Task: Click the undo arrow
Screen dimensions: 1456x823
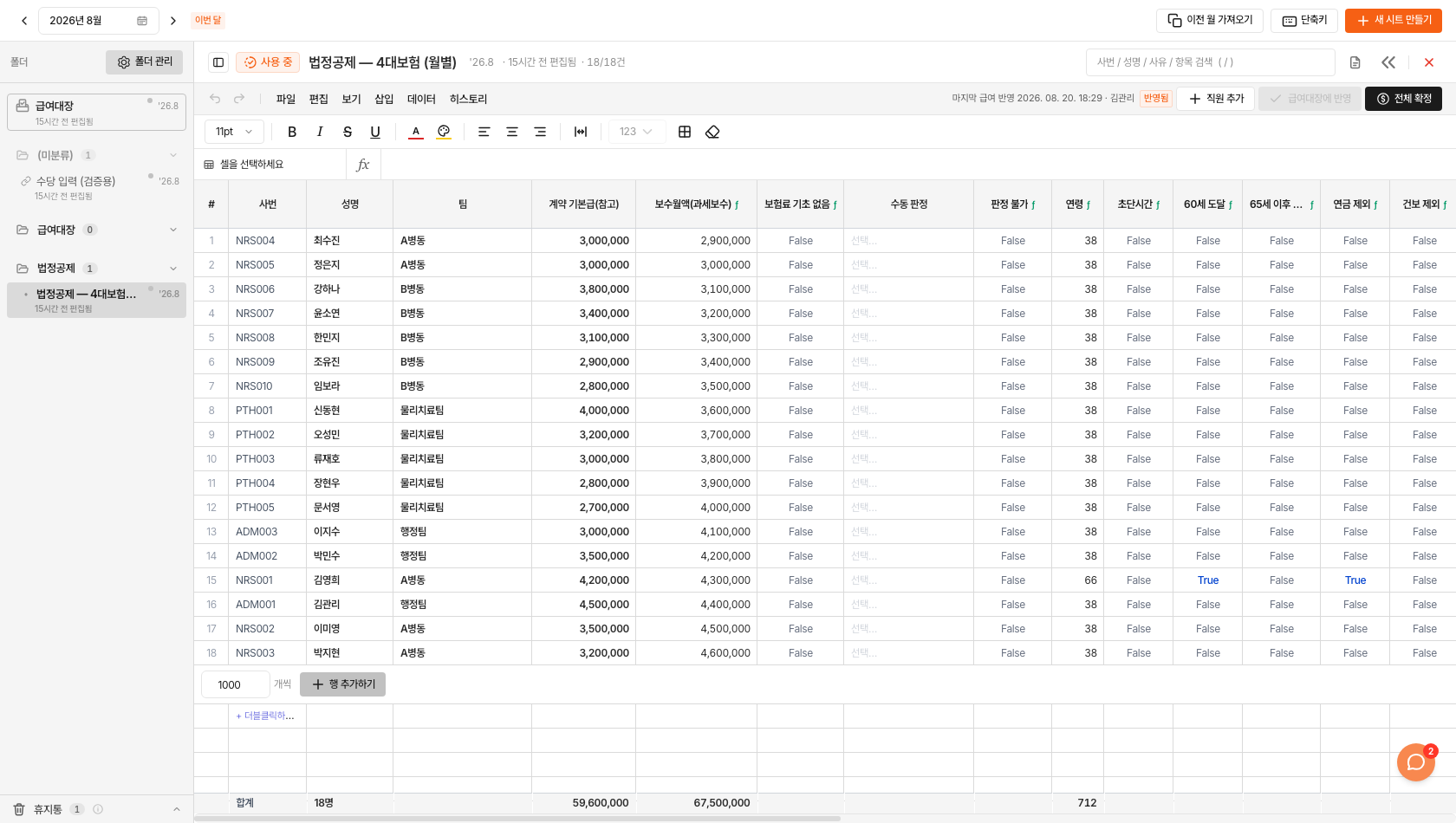Action: pos(215,99)
